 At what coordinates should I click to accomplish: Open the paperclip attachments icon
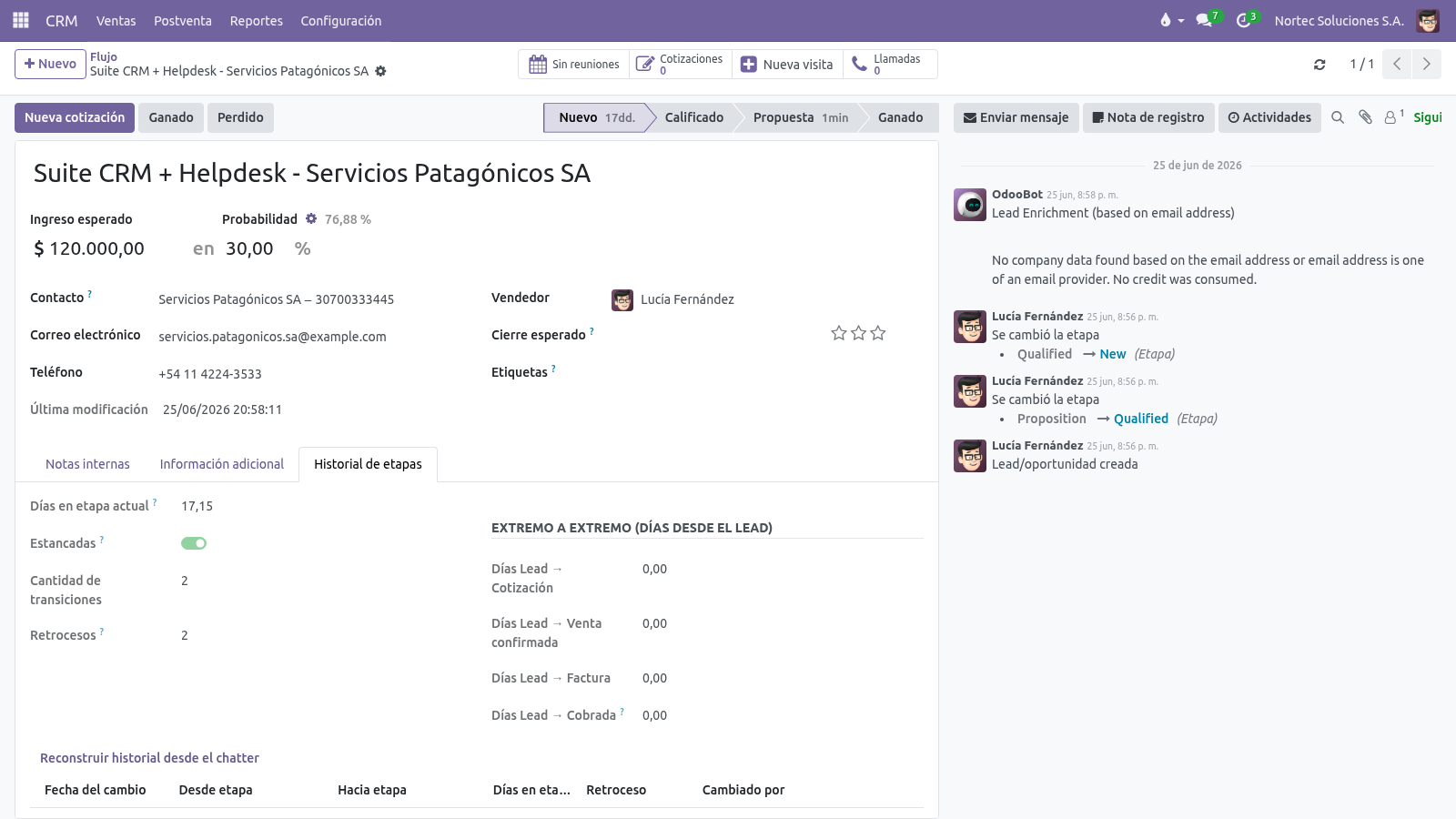pyautogui.click(x=1365, y=117)
